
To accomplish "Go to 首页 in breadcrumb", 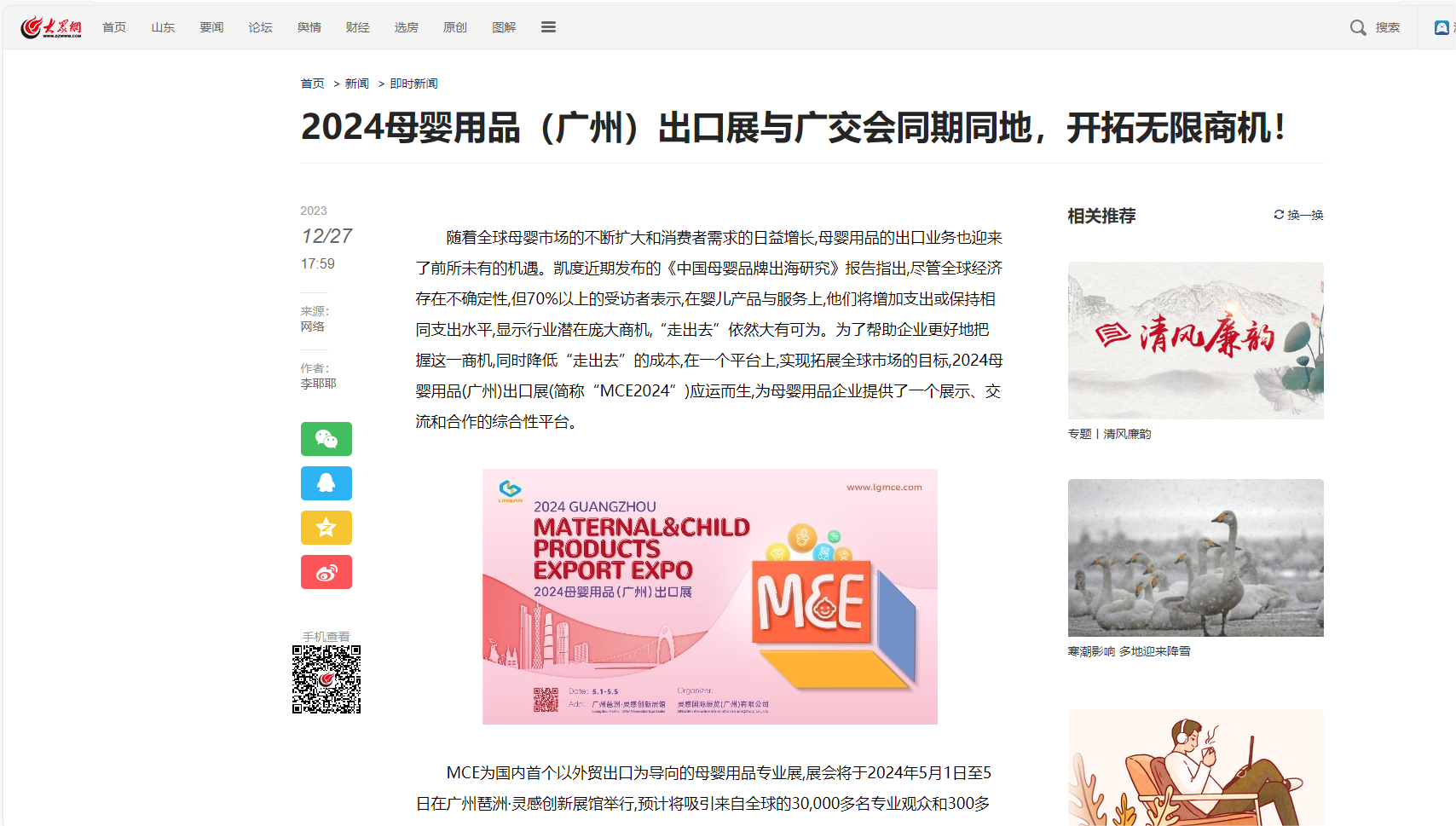I will click(x=312, y=84).
